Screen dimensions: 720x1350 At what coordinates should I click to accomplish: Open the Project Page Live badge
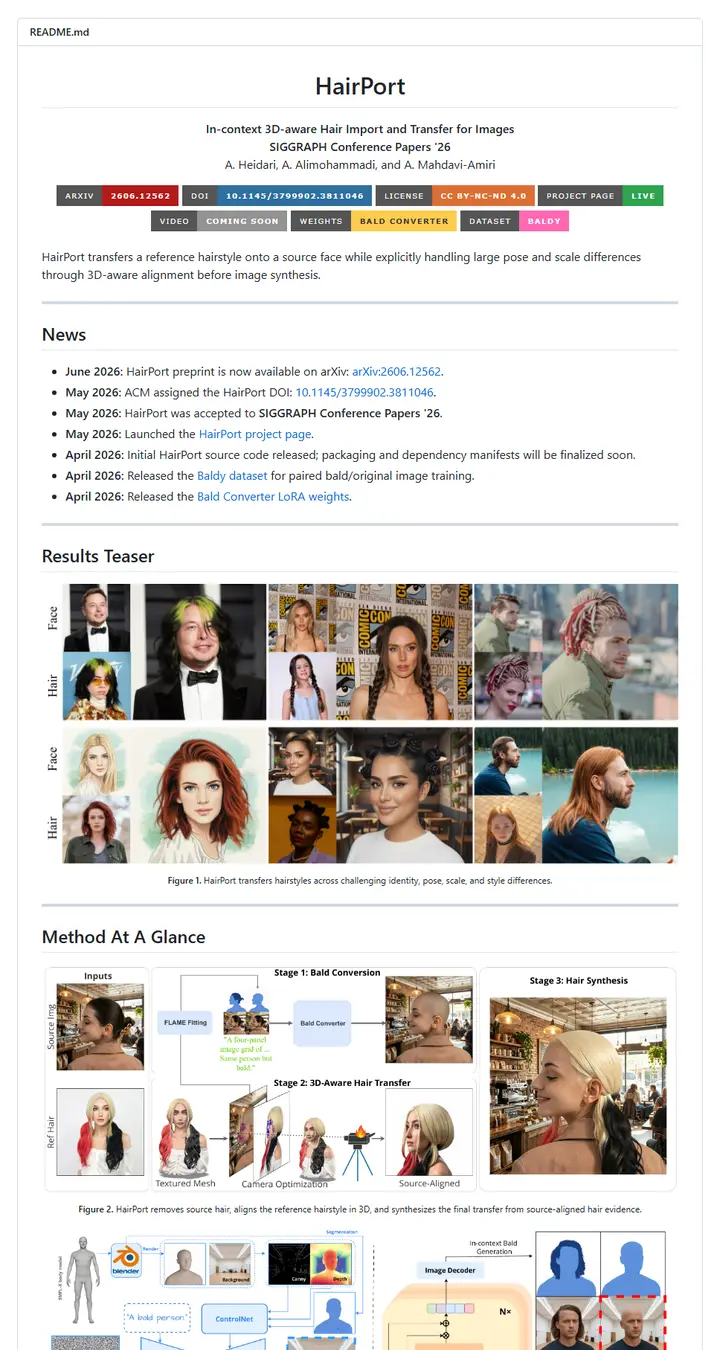coord(601,196)
